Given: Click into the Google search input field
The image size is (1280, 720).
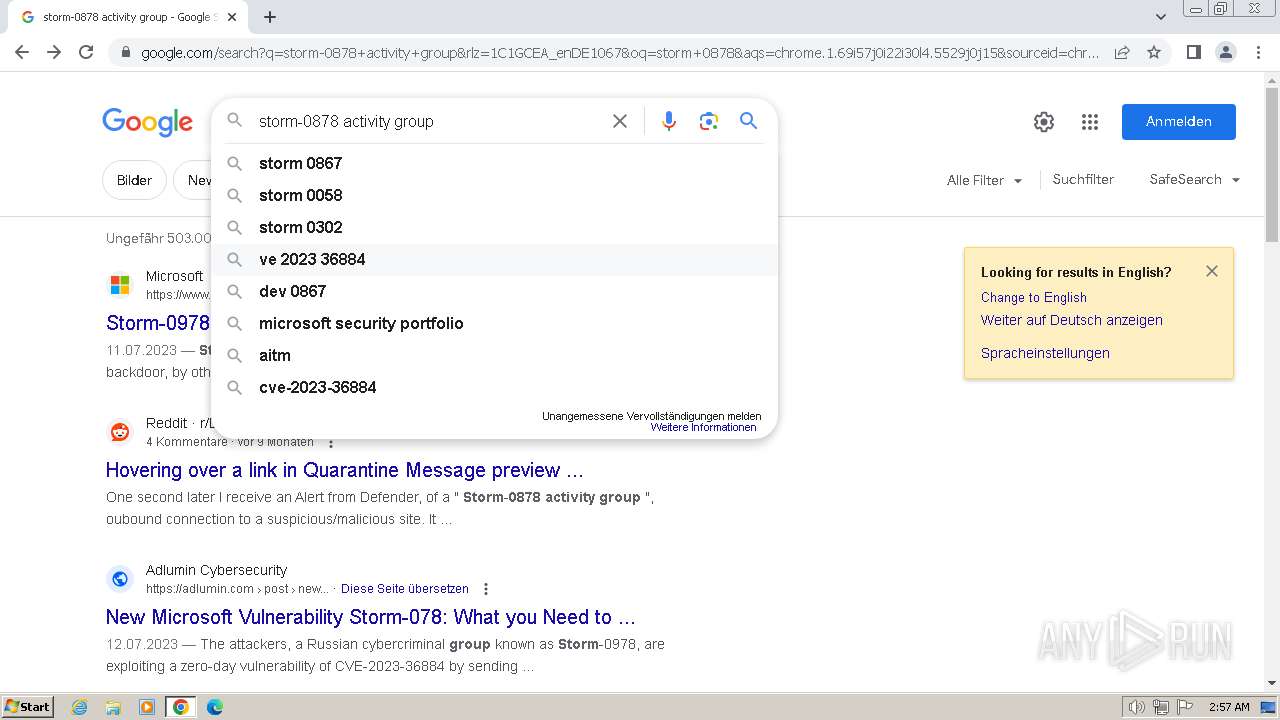Looking at the screenshot, I should pyautogui.click(x=430, y=121).
